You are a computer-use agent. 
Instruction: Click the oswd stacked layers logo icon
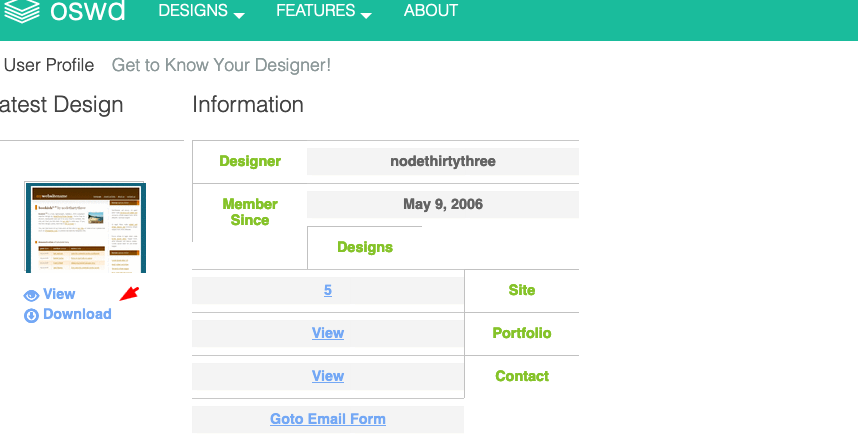point(22,10)
